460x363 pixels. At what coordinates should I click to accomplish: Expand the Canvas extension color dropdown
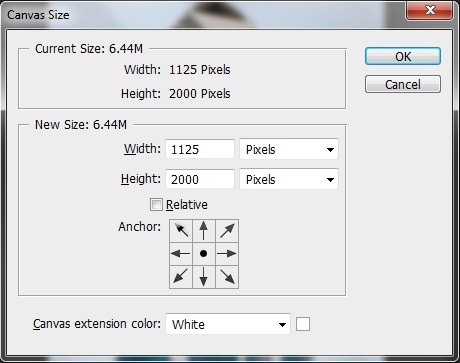click(x=228, y=324)
